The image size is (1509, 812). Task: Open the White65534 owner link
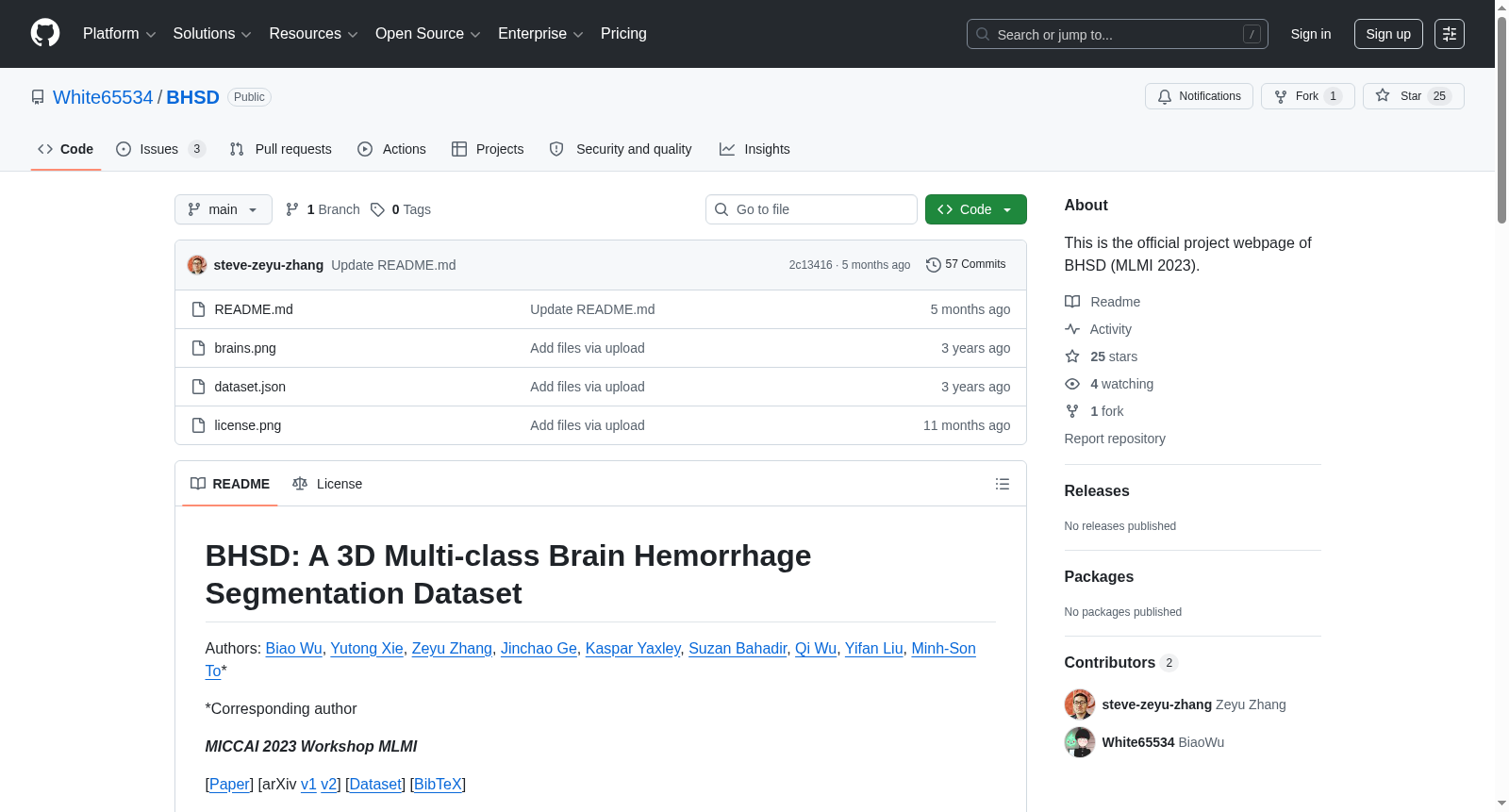click(x=103, y=97)
